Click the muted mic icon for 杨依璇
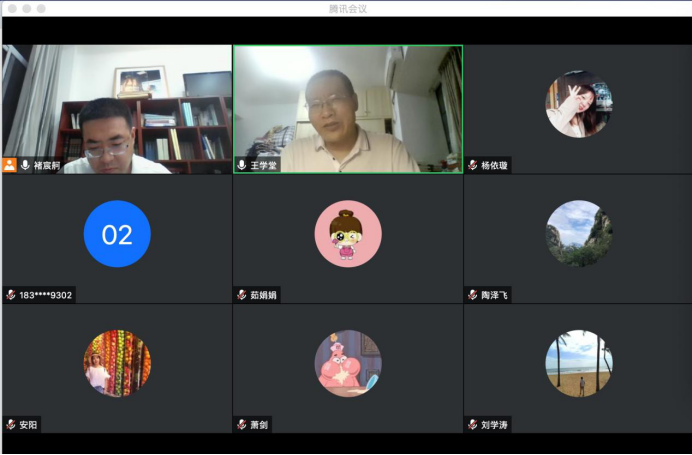692x455 pixels. pos(472,165)
